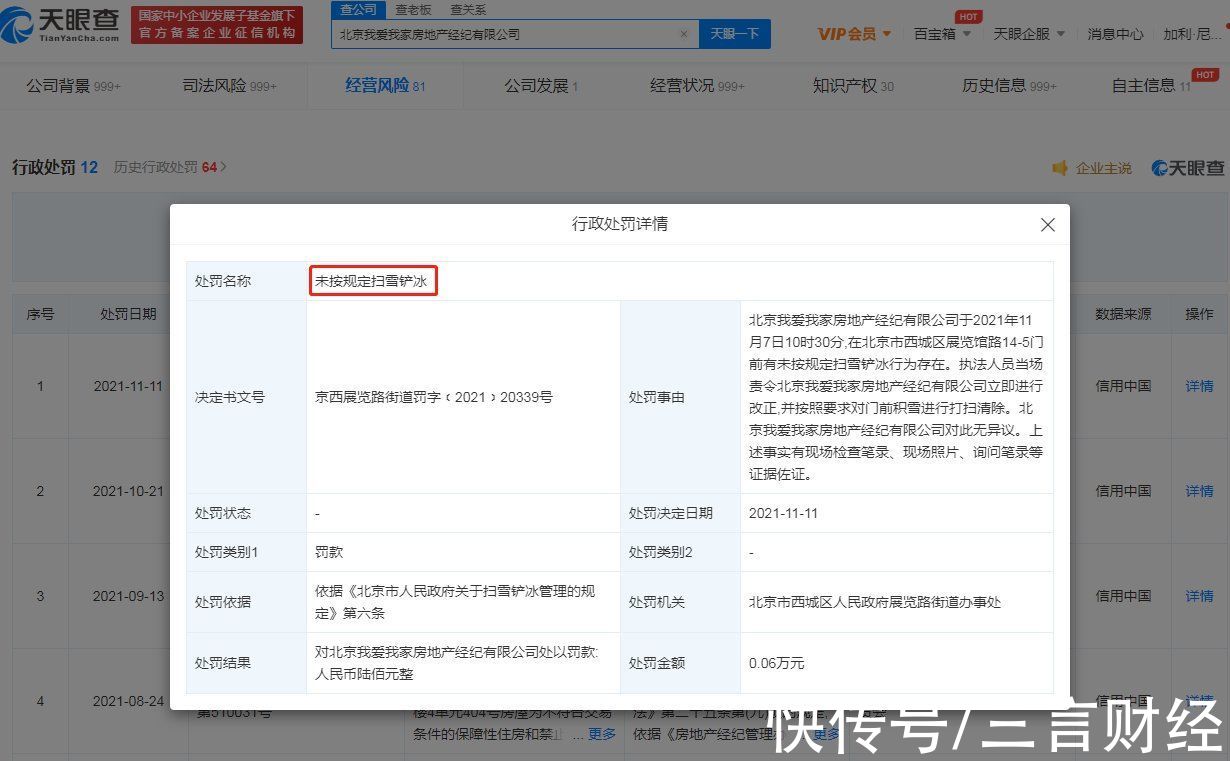Click the 天眼查 logo beside 企业主说

coord(1188,168)
